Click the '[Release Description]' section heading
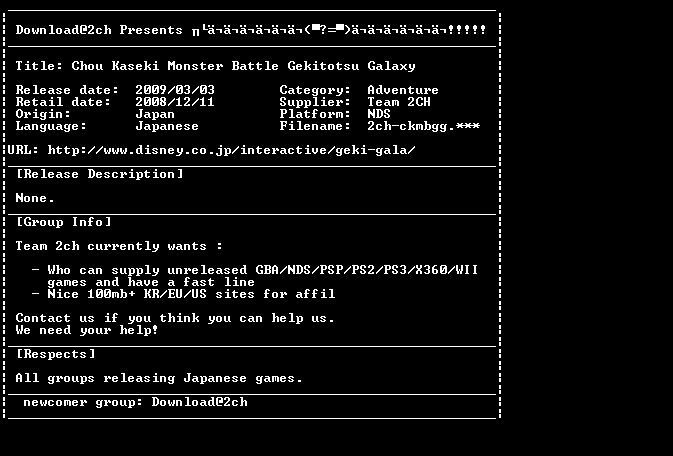Screen dimensions: 673x456 tap(100, 174)
